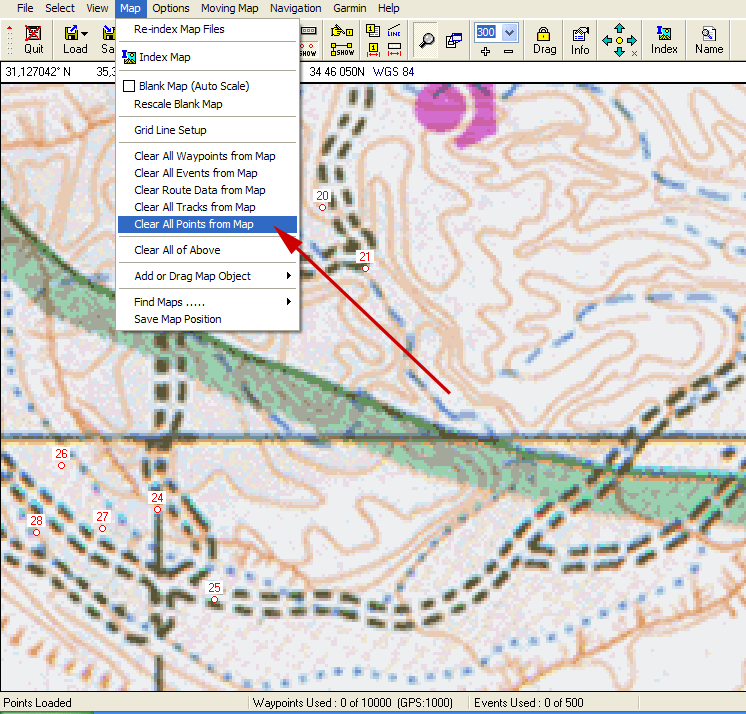Choose Grid Line Setup

(x=207, y=130)
